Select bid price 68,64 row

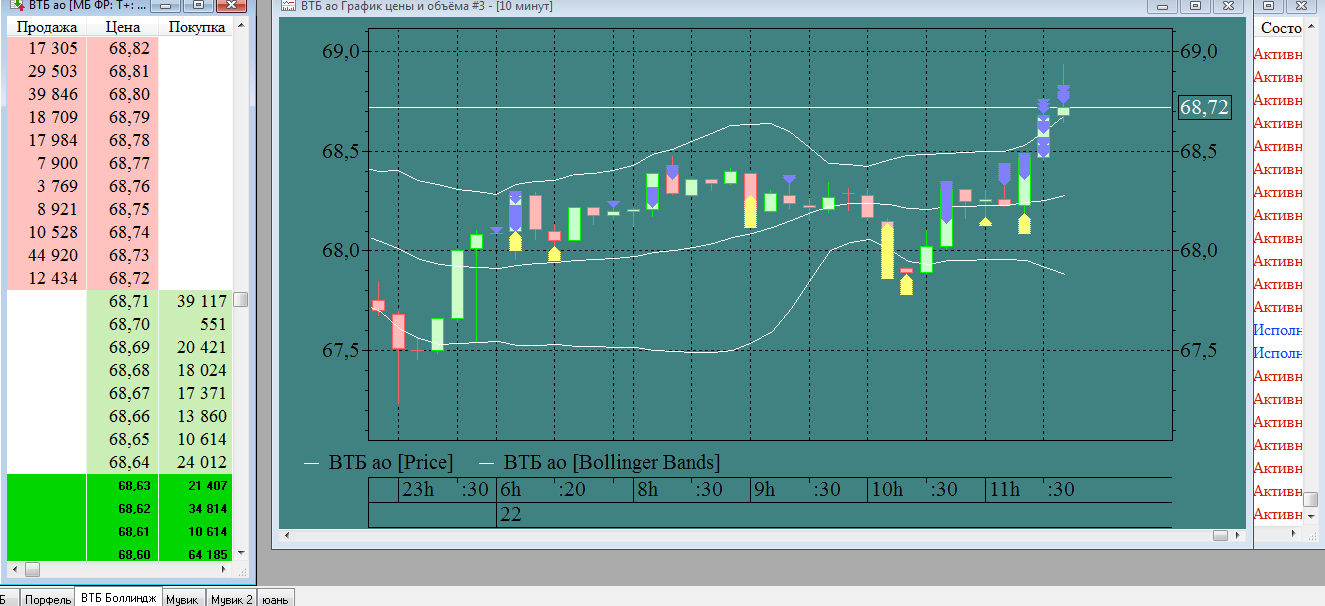click(123, 462)
